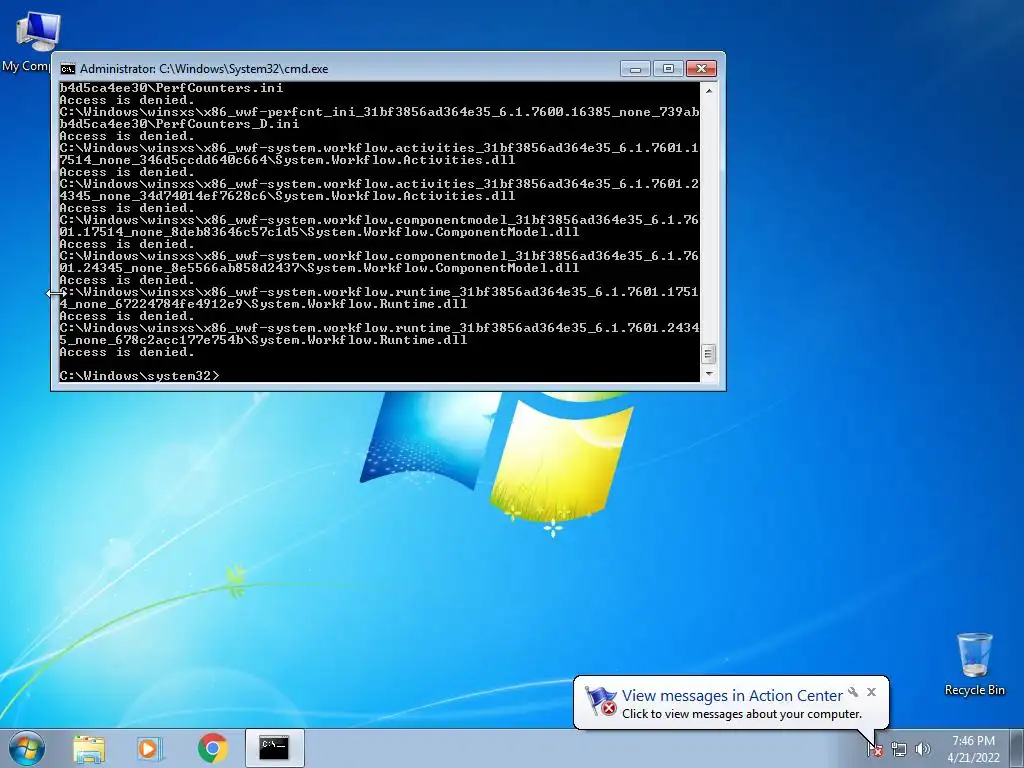Launch Windows Media Player from taskbar
The image size is (1024, 768).
(x=150, y=748)
